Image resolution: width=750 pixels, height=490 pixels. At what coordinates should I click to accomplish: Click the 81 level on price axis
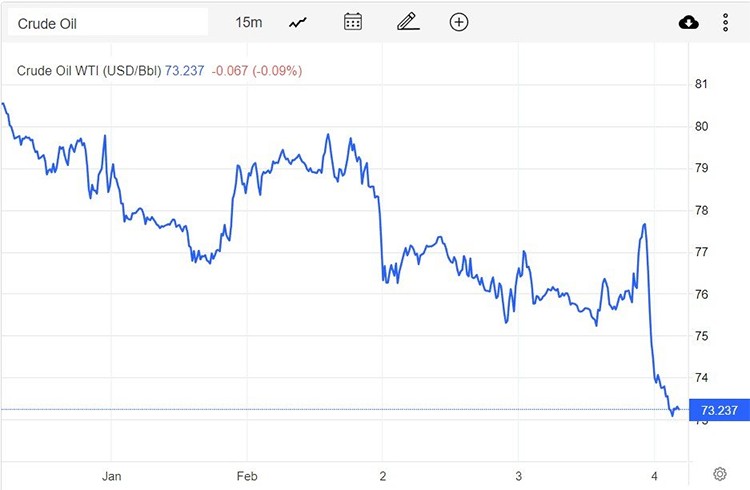pyautogui.click(x=701, y=84)
